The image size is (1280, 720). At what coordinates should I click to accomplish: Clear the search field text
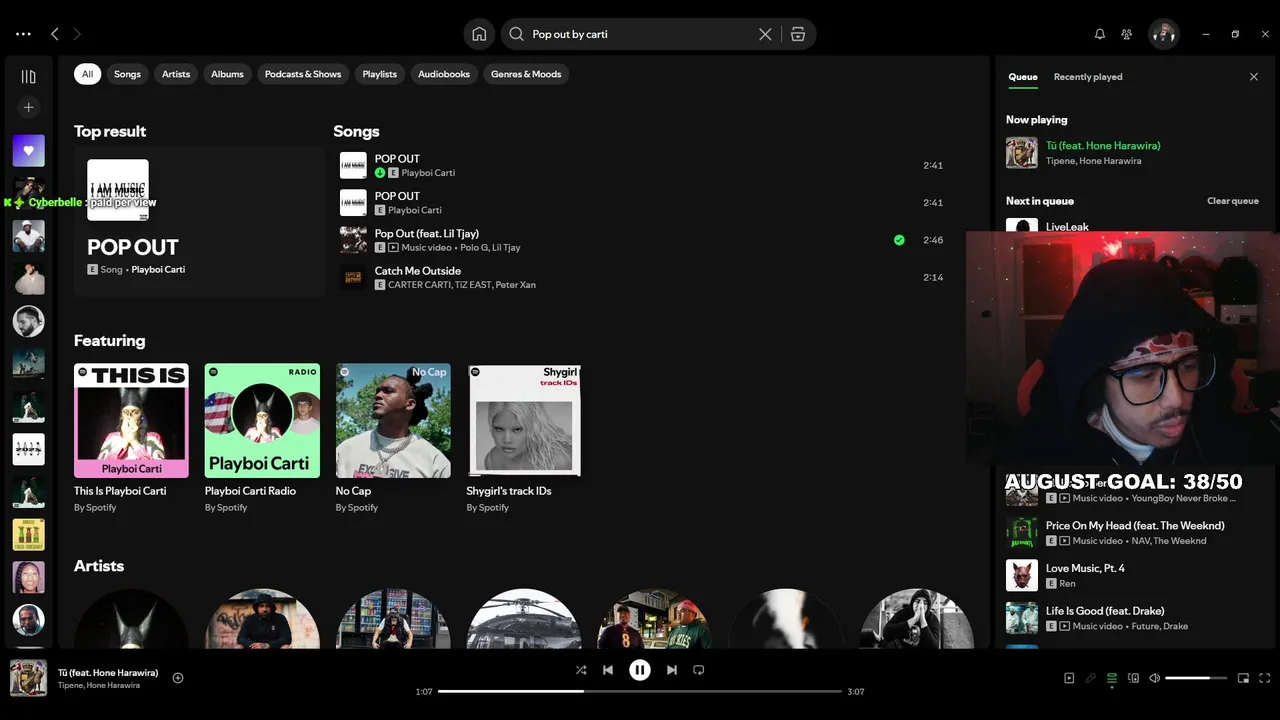point(765,34)
